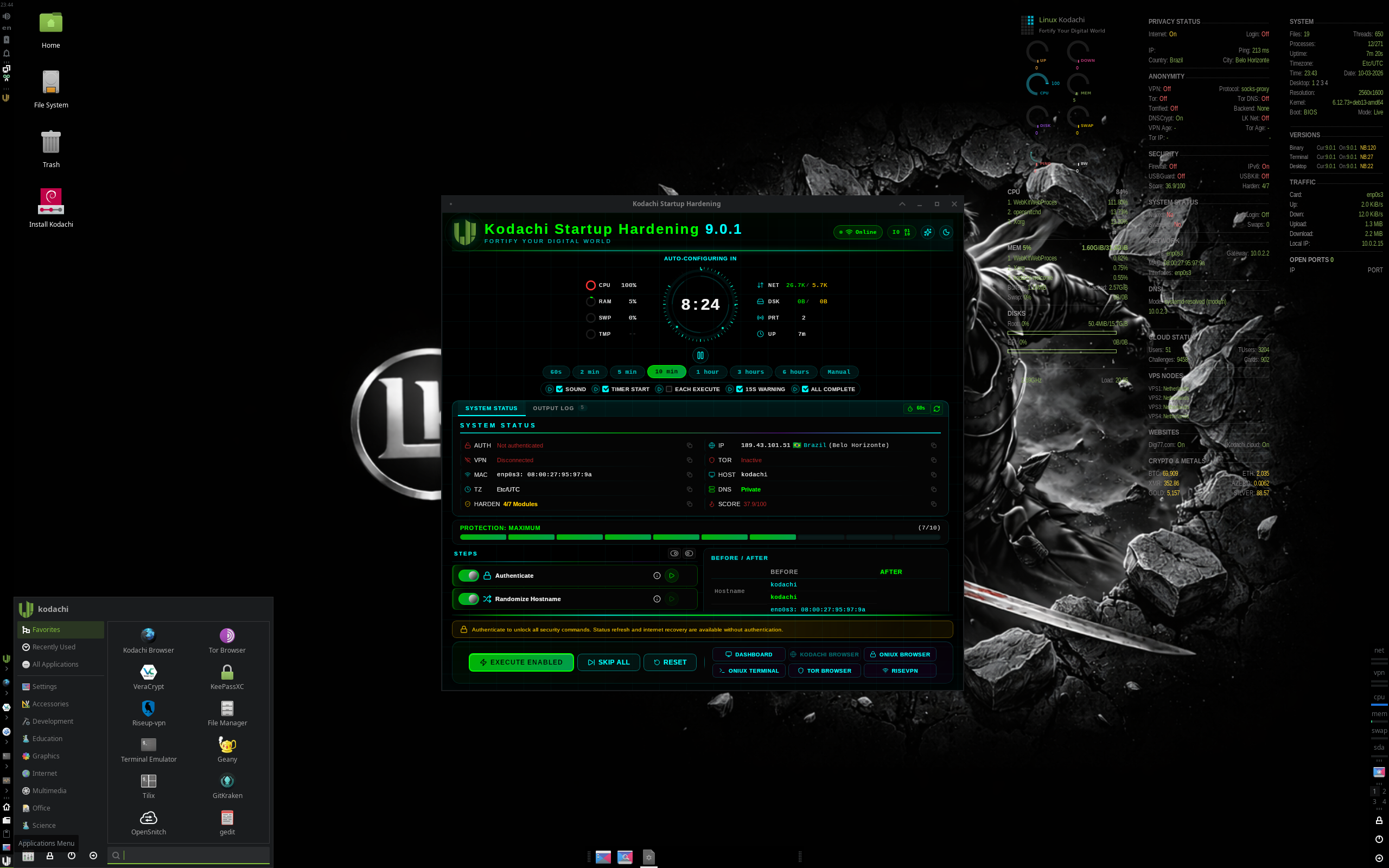Uncheck the ALL COMPLETE checkbox
The height and width of the screenshot is (868, 1389).
pos(805,389)
